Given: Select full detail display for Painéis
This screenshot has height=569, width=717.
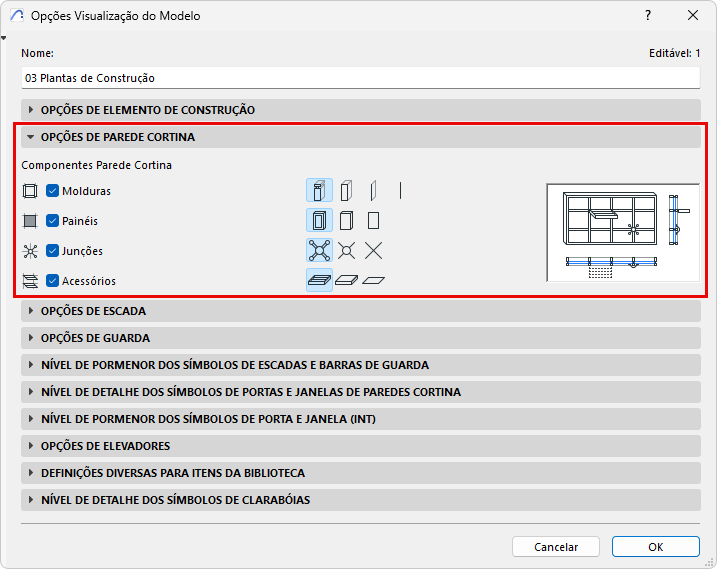Looking at the screenshot, I should click(x=319, y=220).
